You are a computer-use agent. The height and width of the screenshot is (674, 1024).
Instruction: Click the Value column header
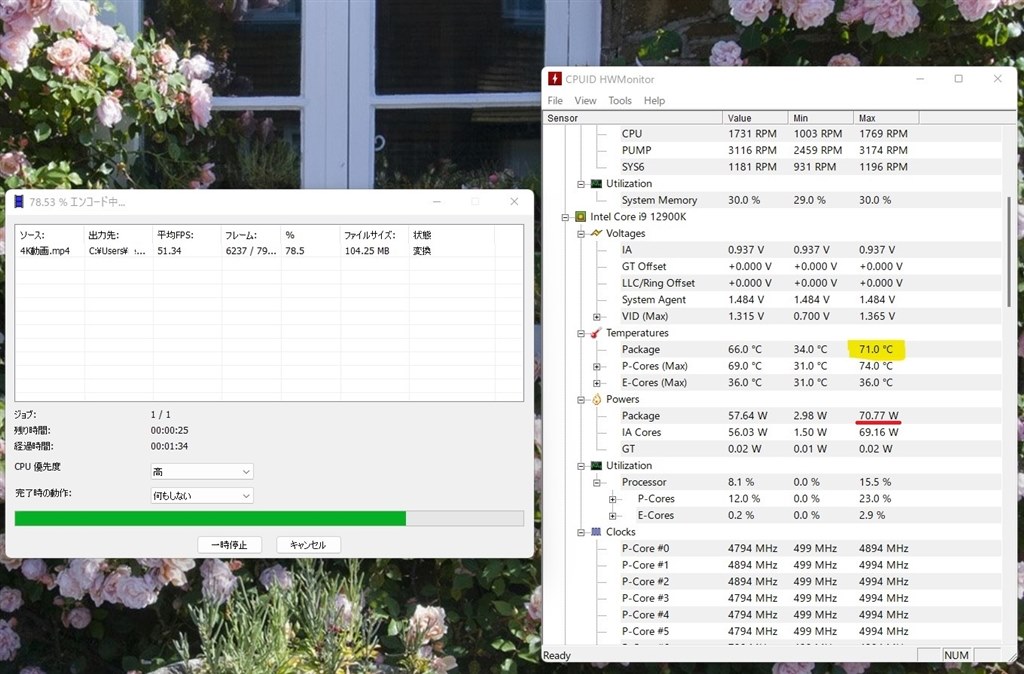coord(755,118)
